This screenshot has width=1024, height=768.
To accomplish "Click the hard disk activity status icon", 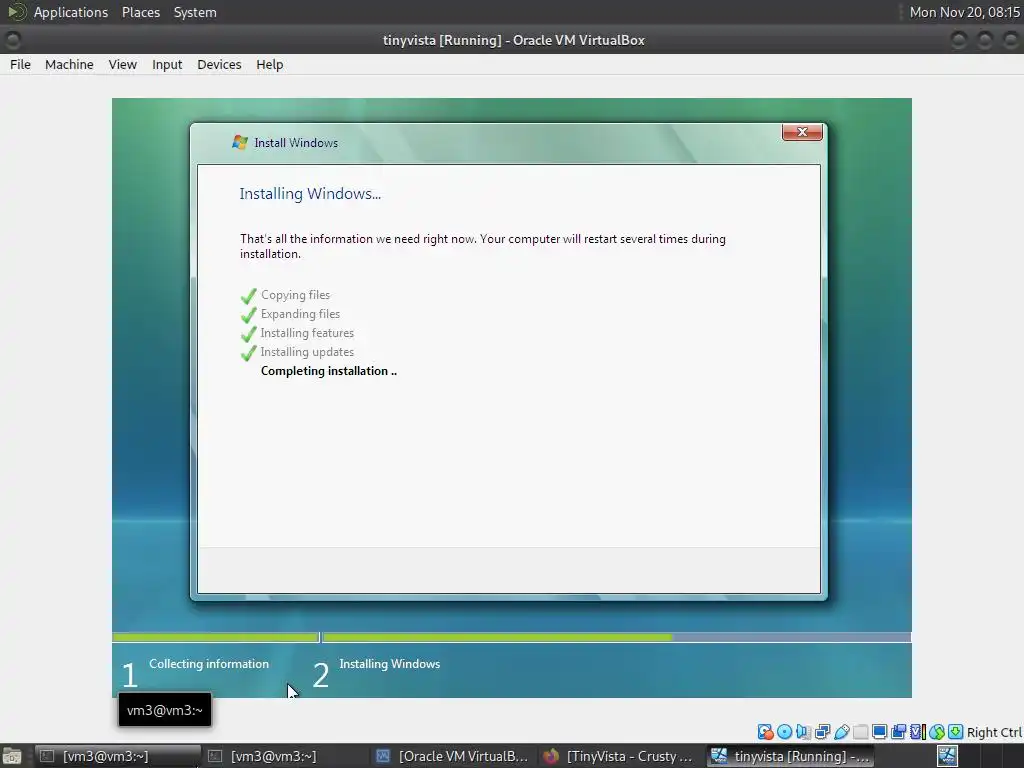I will click(765, 732).
